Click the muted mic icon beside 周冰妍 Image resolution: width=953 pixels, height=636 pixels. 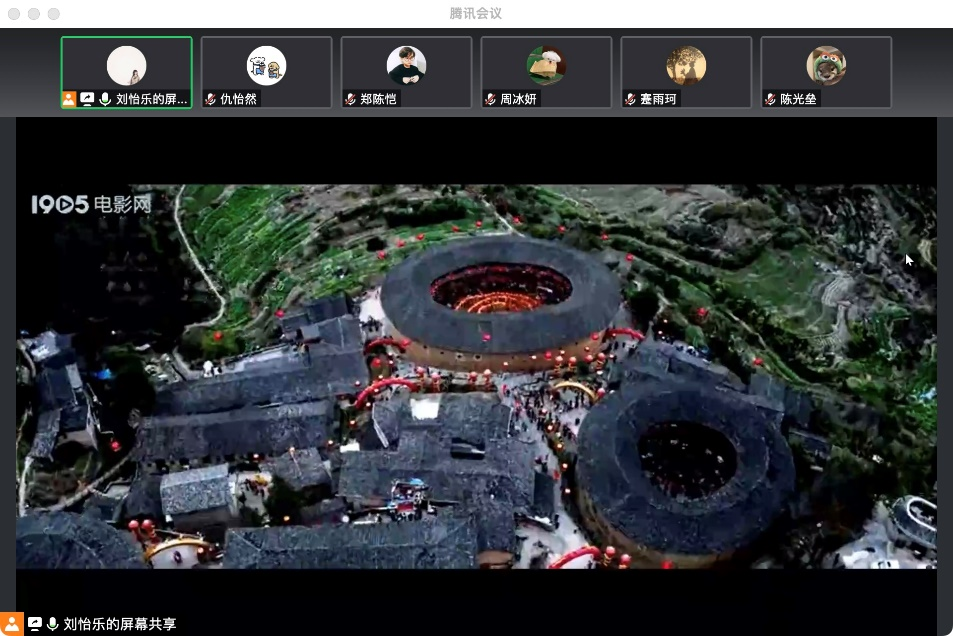pyautogui.click(x=491, y=99)
